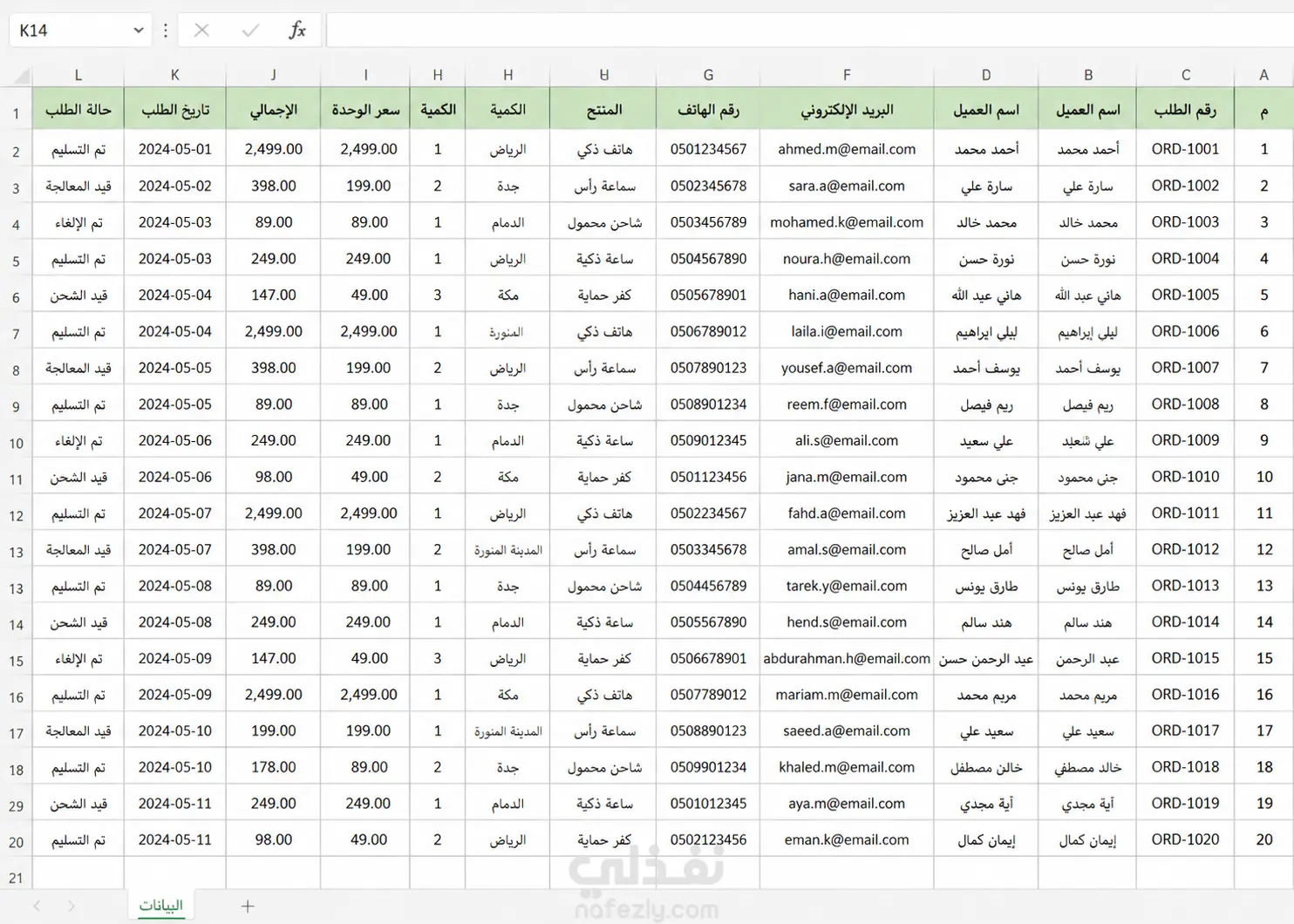
Task: Select the email khaled.m@email.com
Action: (847, 767)
